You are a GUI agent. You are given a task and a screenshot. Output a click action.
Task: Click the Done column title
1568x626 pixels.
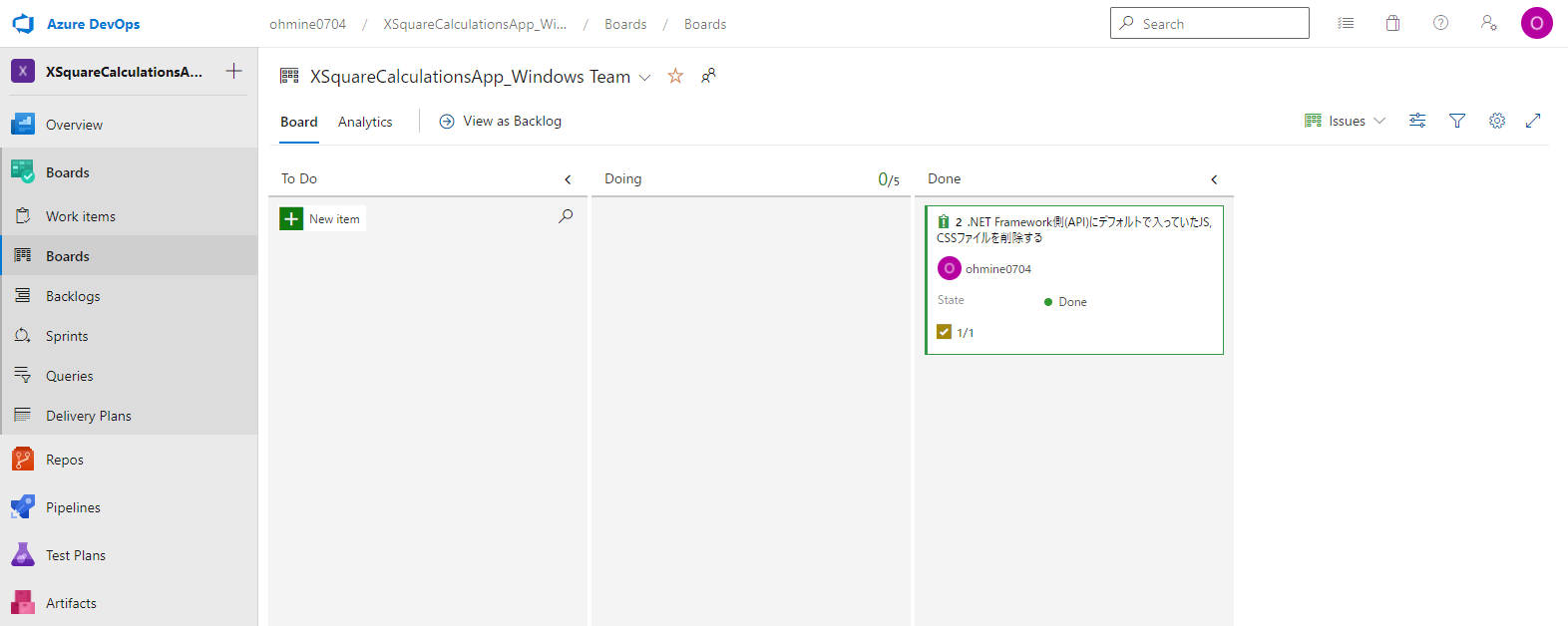point(945,178)
